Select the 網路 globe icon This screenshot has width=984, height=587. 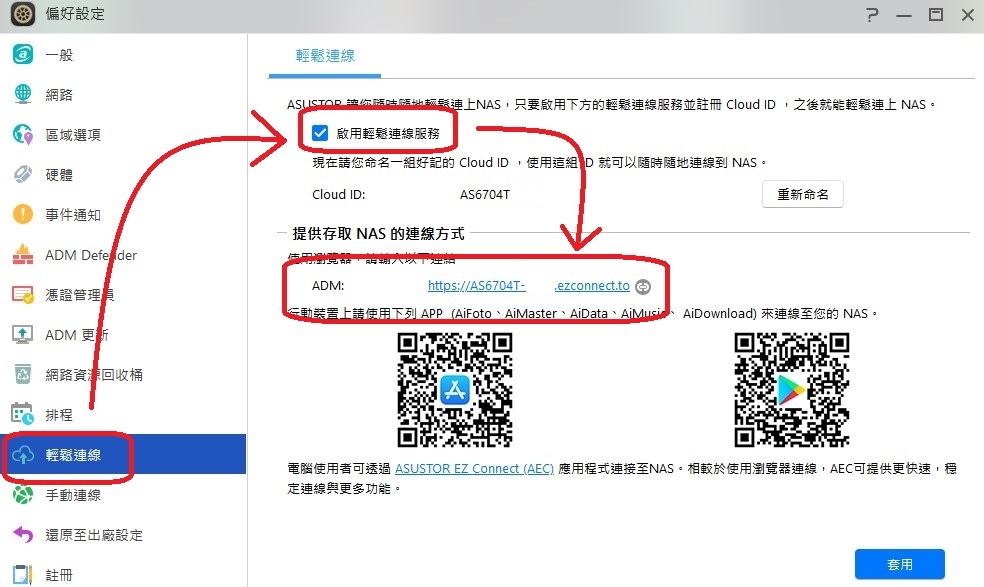(x=23, y=94)
